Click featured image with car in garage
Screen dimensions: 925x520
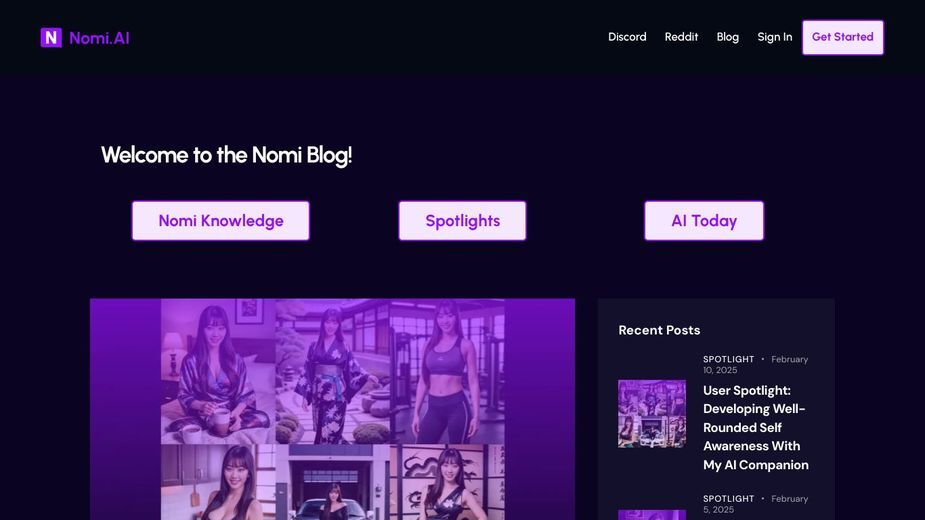click(x=332, y=482)
